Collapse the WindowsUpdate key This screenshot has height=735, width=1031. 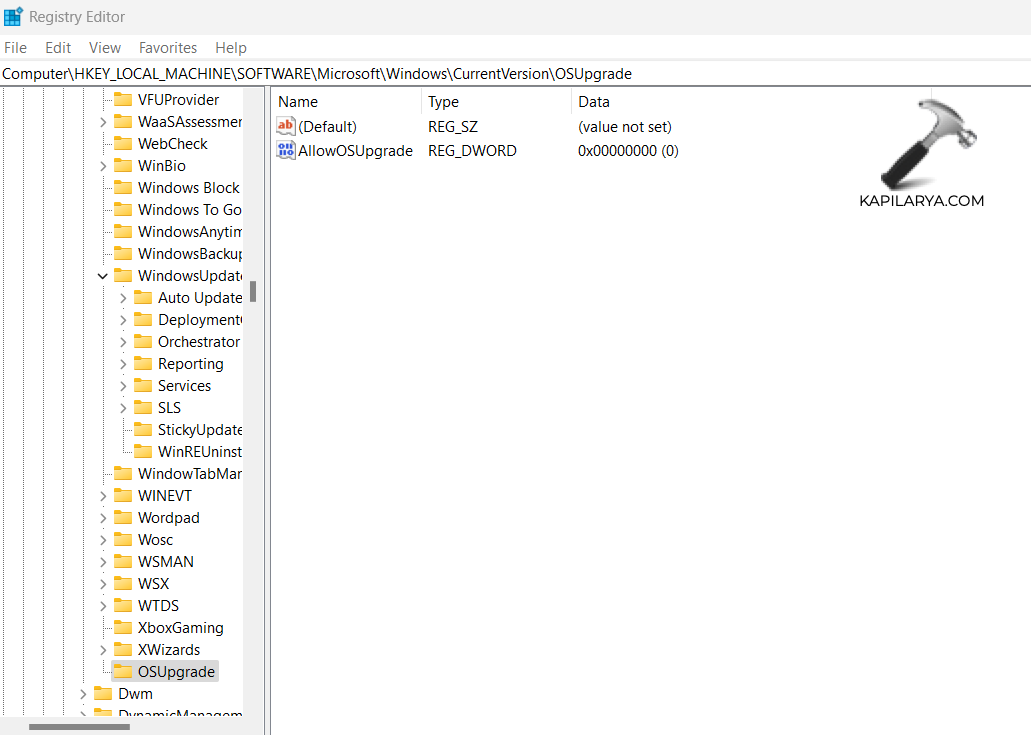(103, 275)
